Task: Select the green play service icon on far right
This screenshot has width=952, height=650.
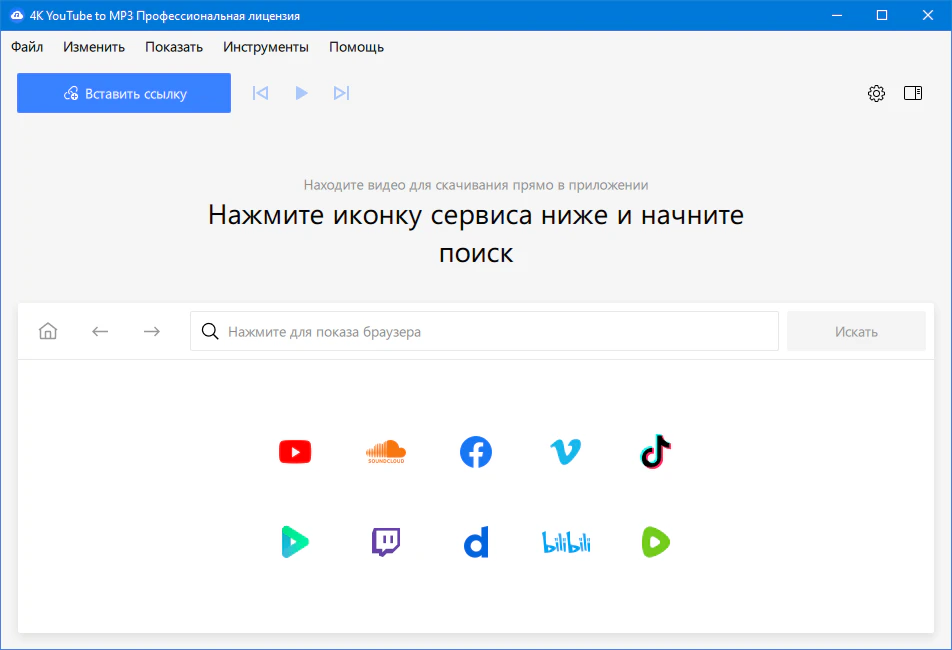Action: coord(656,541)
